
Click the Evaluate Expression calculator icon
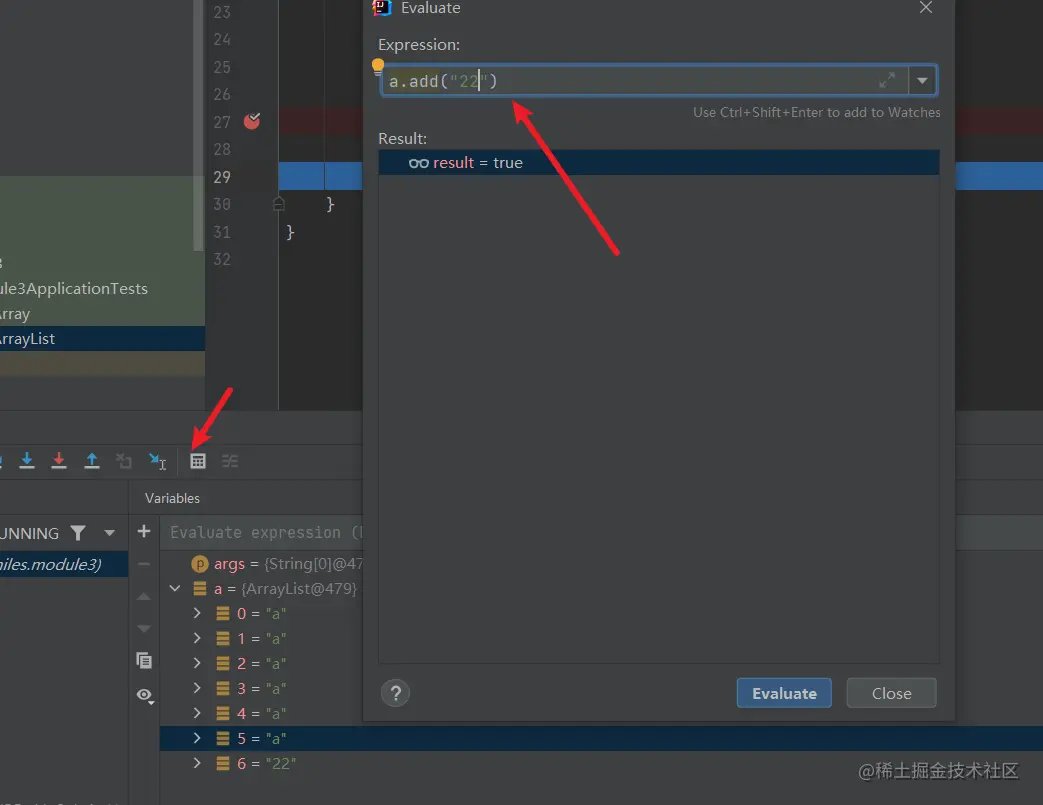(198, 460)
